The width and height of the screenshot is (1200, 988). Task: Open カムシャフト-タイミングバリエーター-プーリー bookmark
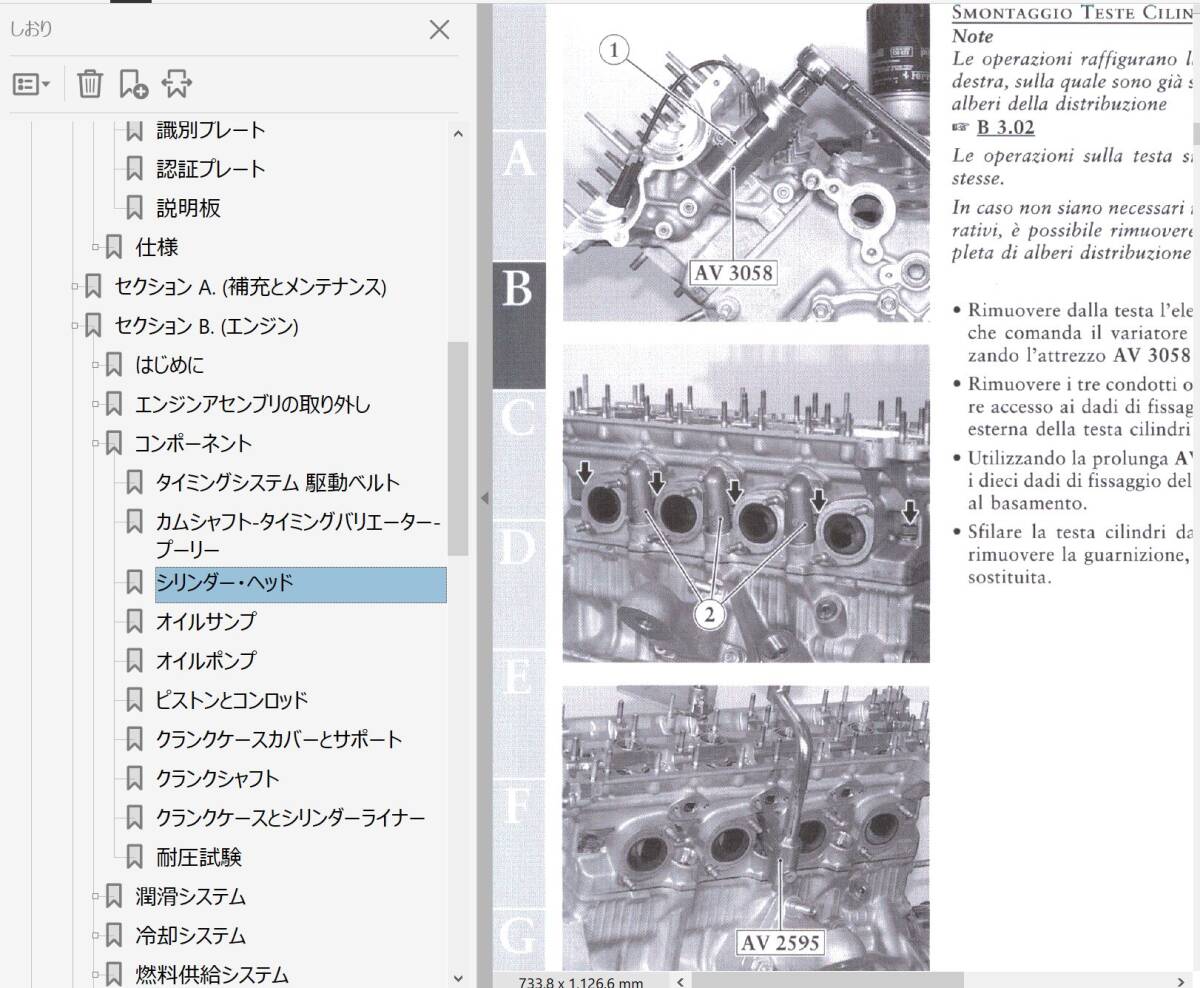pyautogui.click(x=298, y=535)
